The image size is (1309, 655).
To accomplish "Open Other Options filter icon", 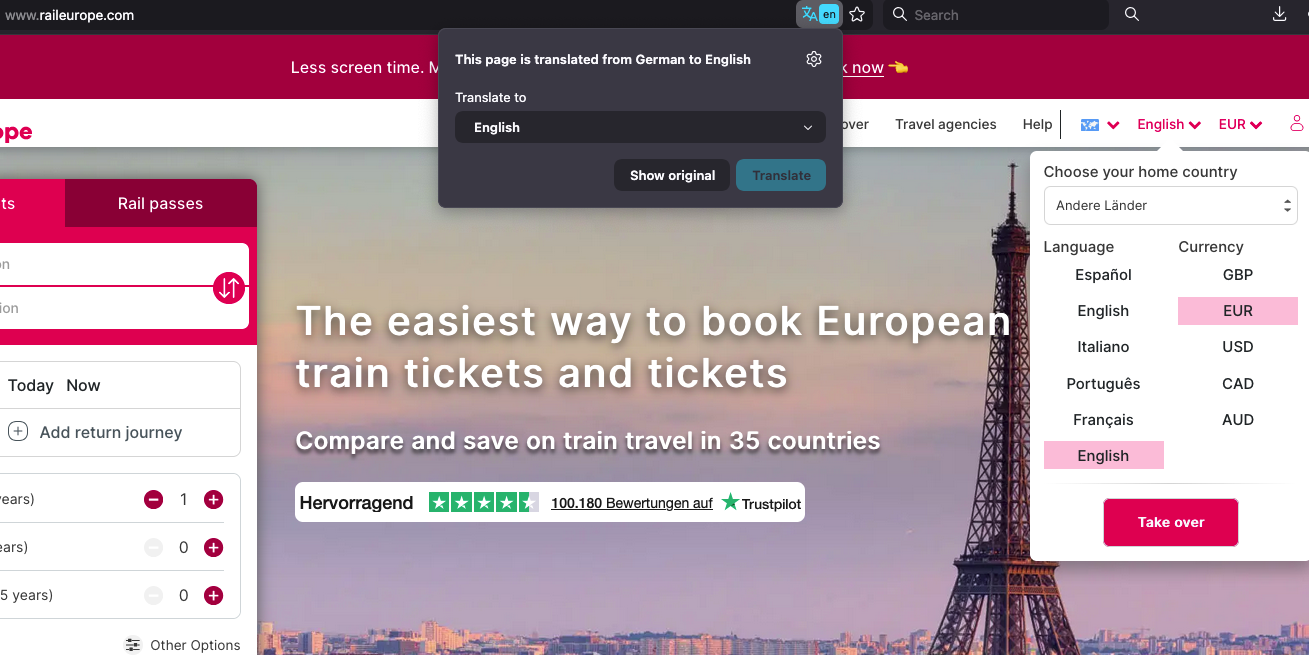I will 133,645.
